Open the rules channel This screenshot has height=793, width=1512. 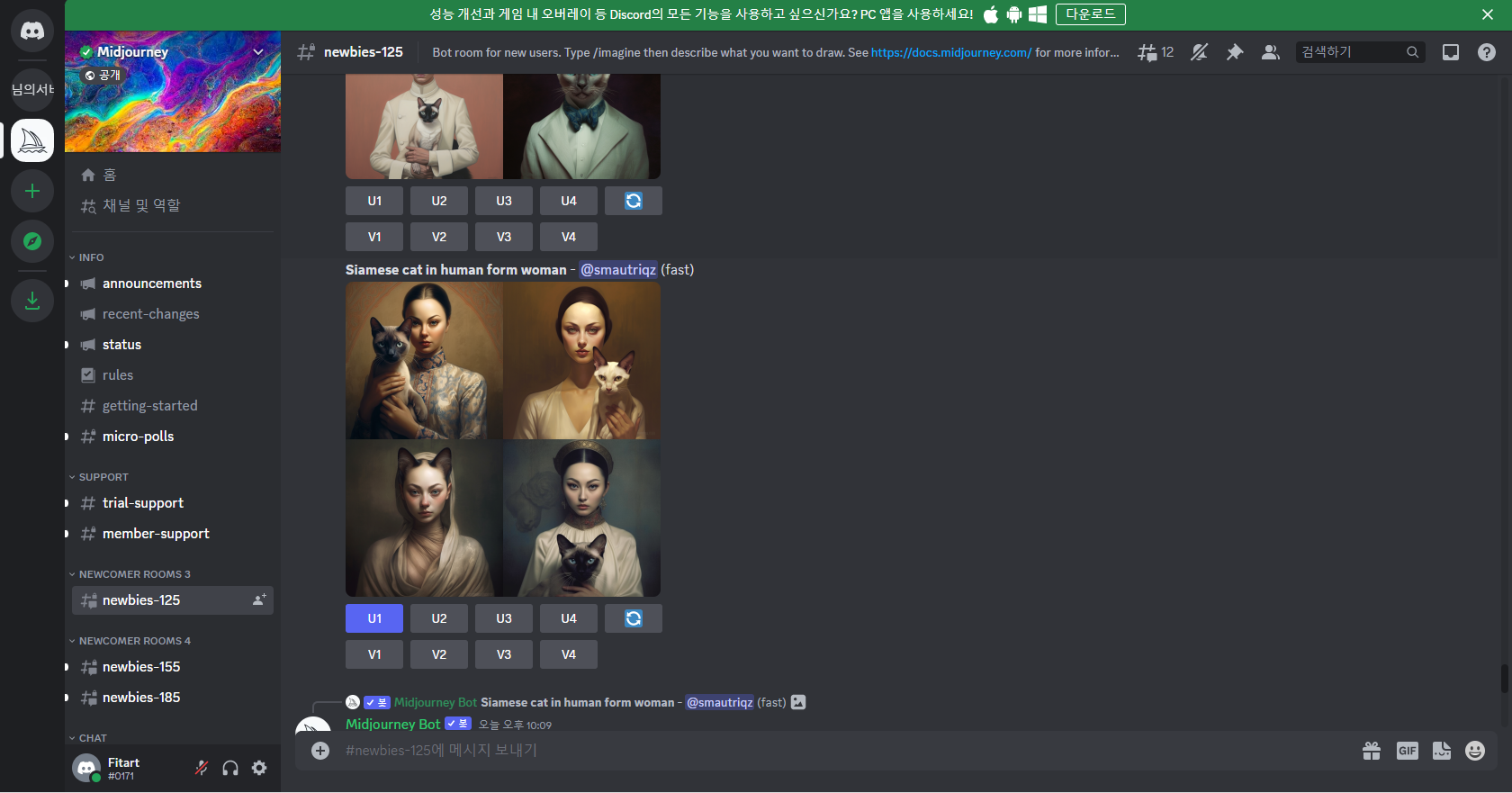(173, 375)
